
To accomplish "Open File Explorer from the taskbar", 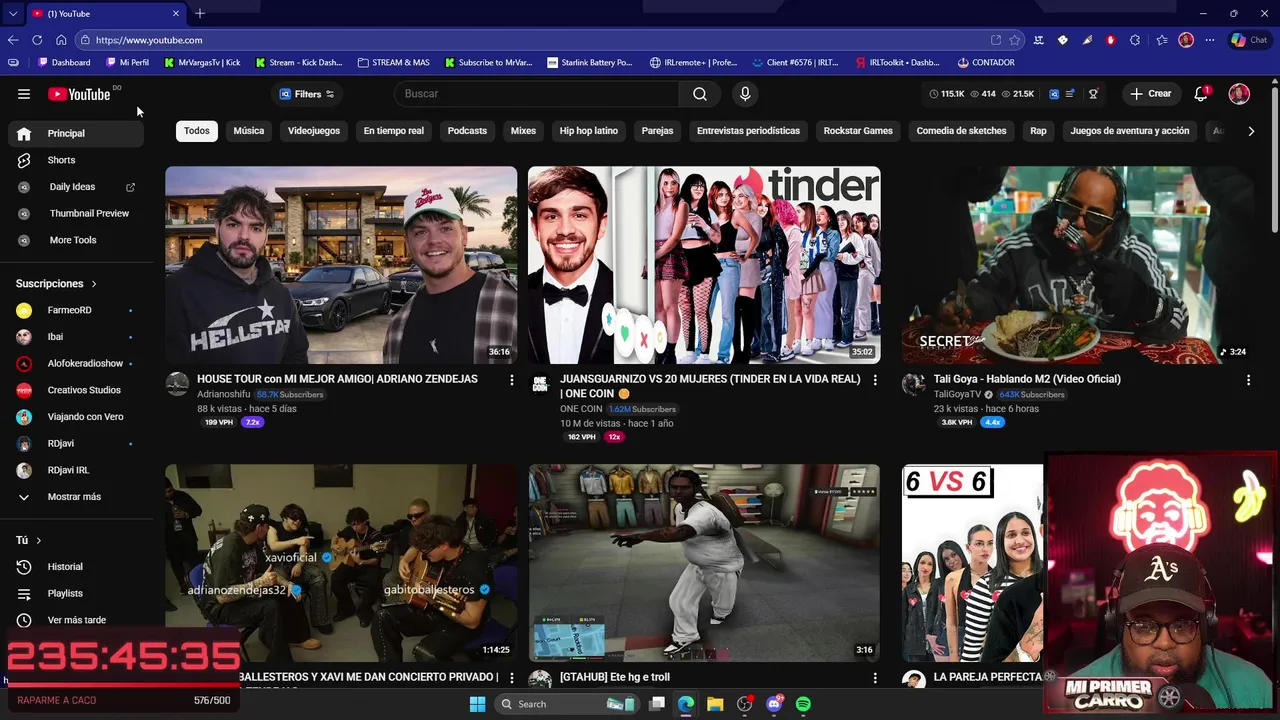I will pos(715,704).
